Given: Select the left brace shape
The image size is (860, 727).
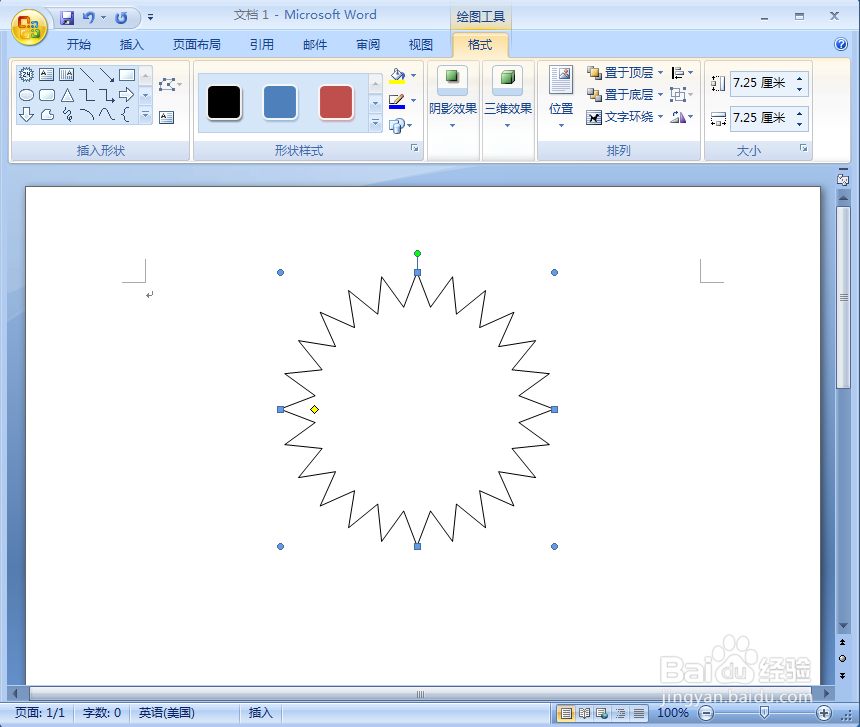Looking at the screenshot, I should 126,115.
